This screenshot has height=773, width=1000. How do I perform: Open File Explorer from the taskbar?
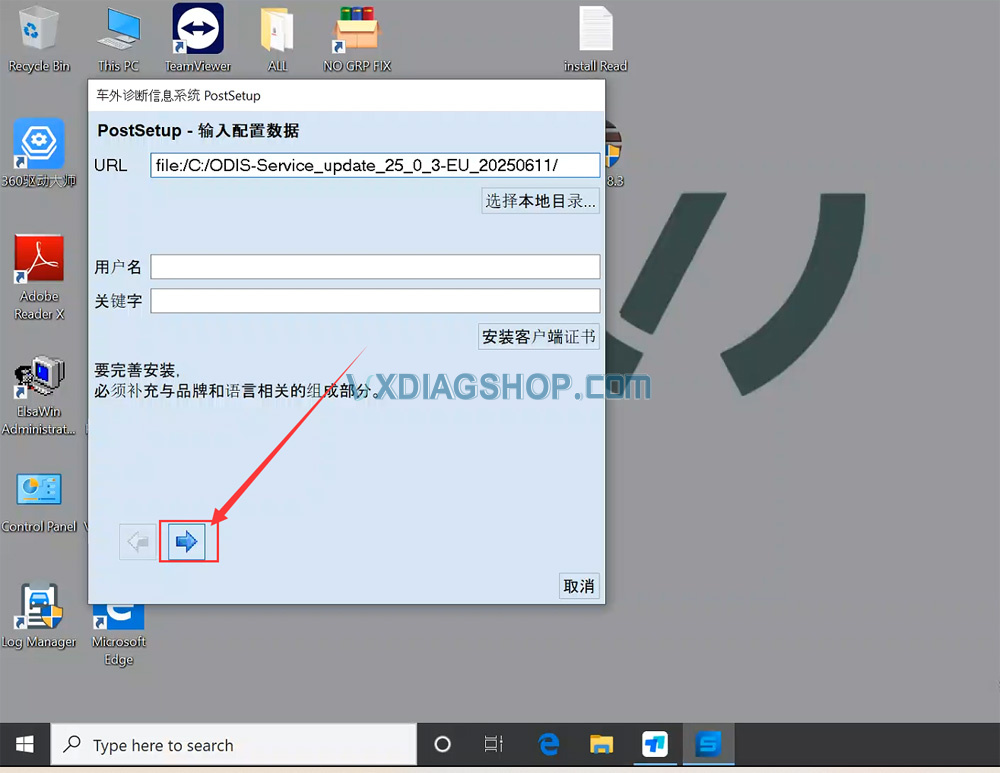601,745
